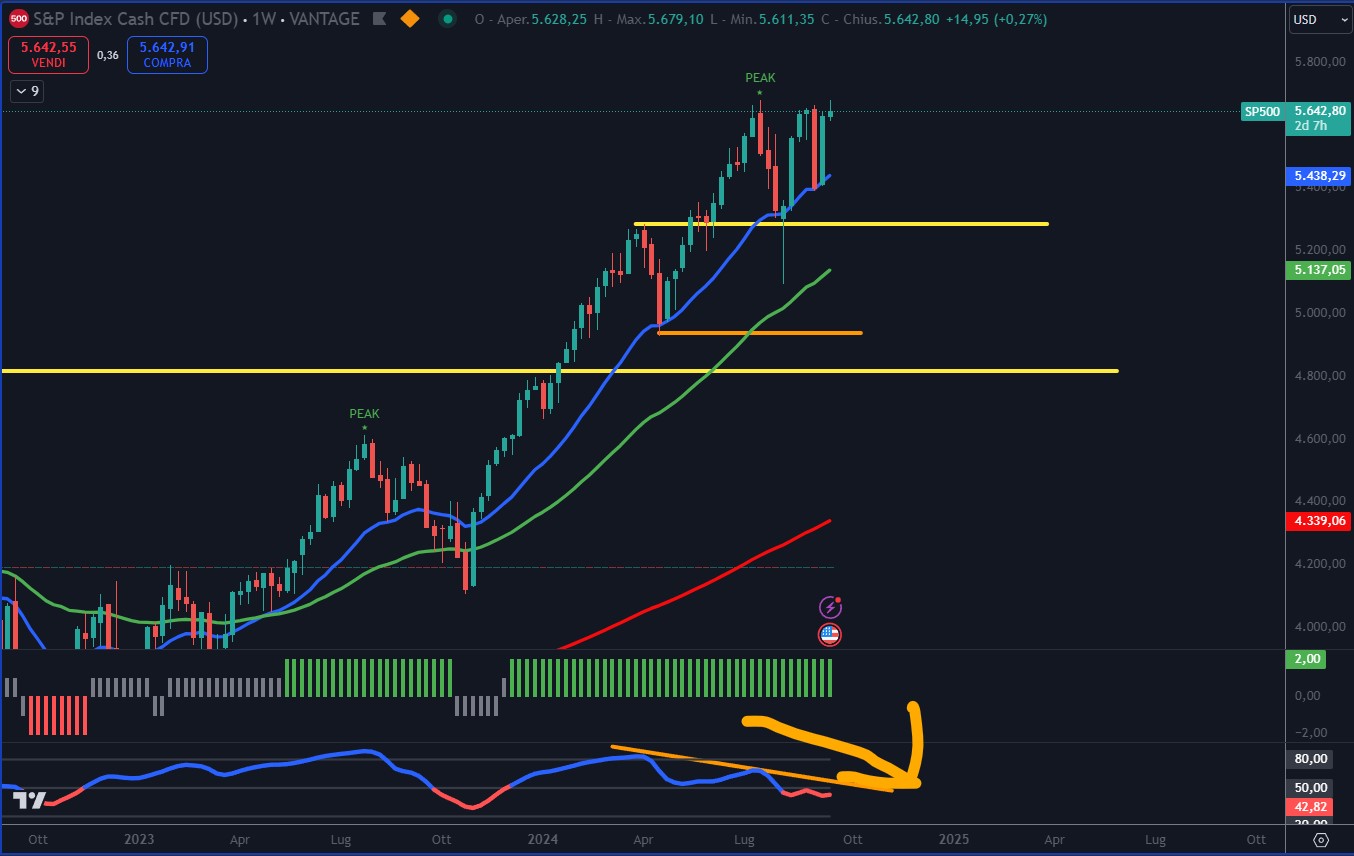Viewport: 1354px width, 856px height.
Task: Click the orange diamond icon in title bar
Action: pyautogui.click(x=411, y=19)
